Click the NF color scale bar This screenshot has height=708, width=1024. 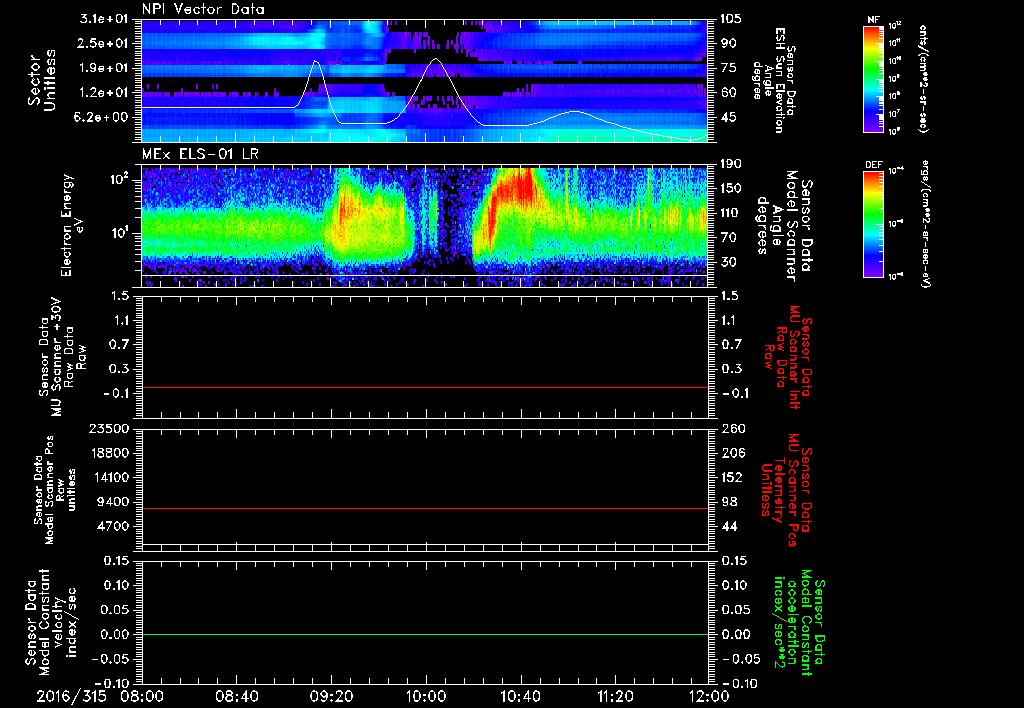click(874, 78)
